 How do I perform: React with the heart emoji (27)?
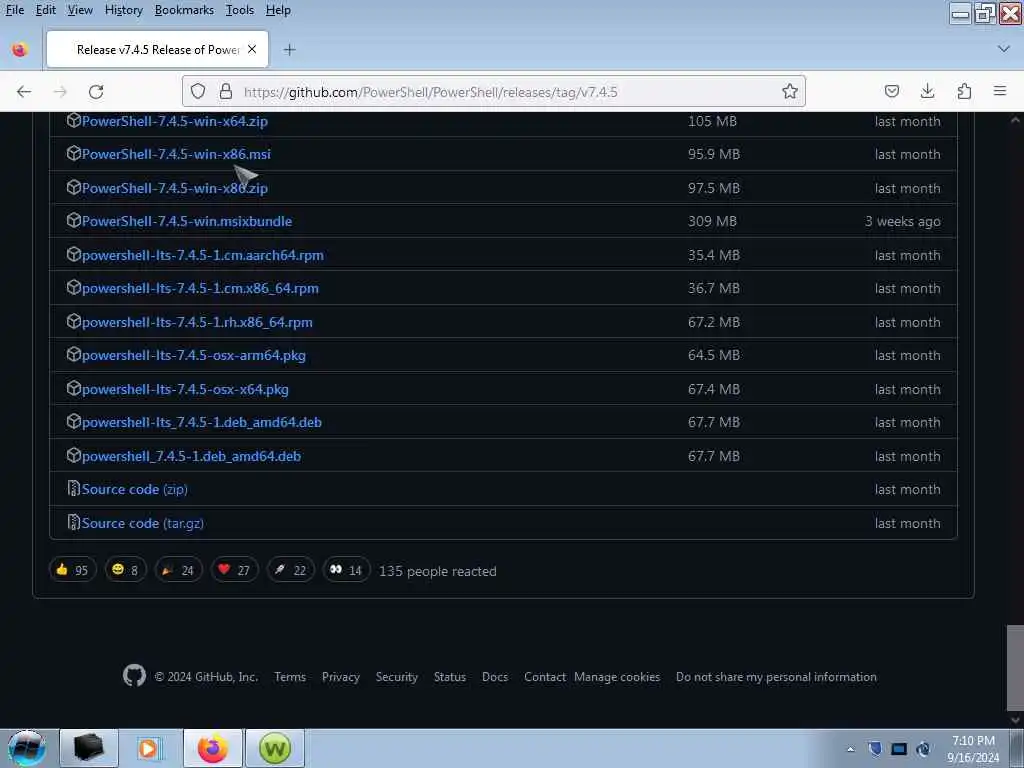(x=234, y=570)
